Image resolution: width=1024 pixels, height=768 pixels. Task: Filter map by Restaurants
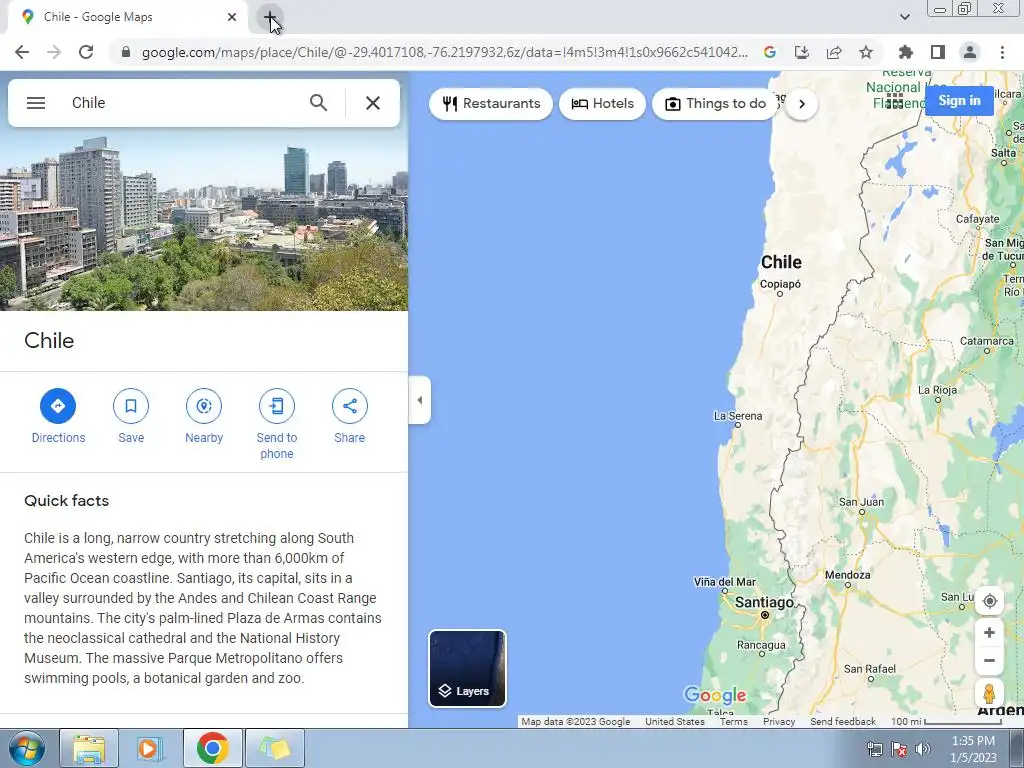coord(491,104)
